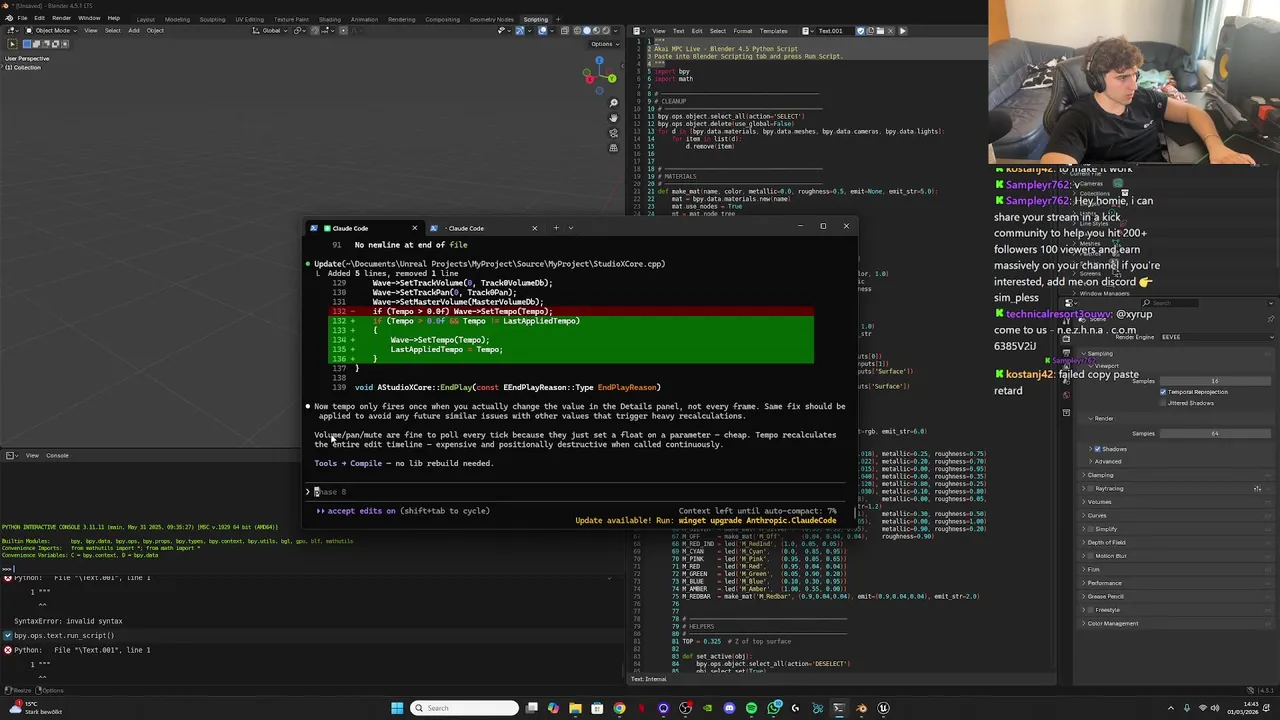Switch to the Geometry Nodes workspace tab

click(491, 19)
